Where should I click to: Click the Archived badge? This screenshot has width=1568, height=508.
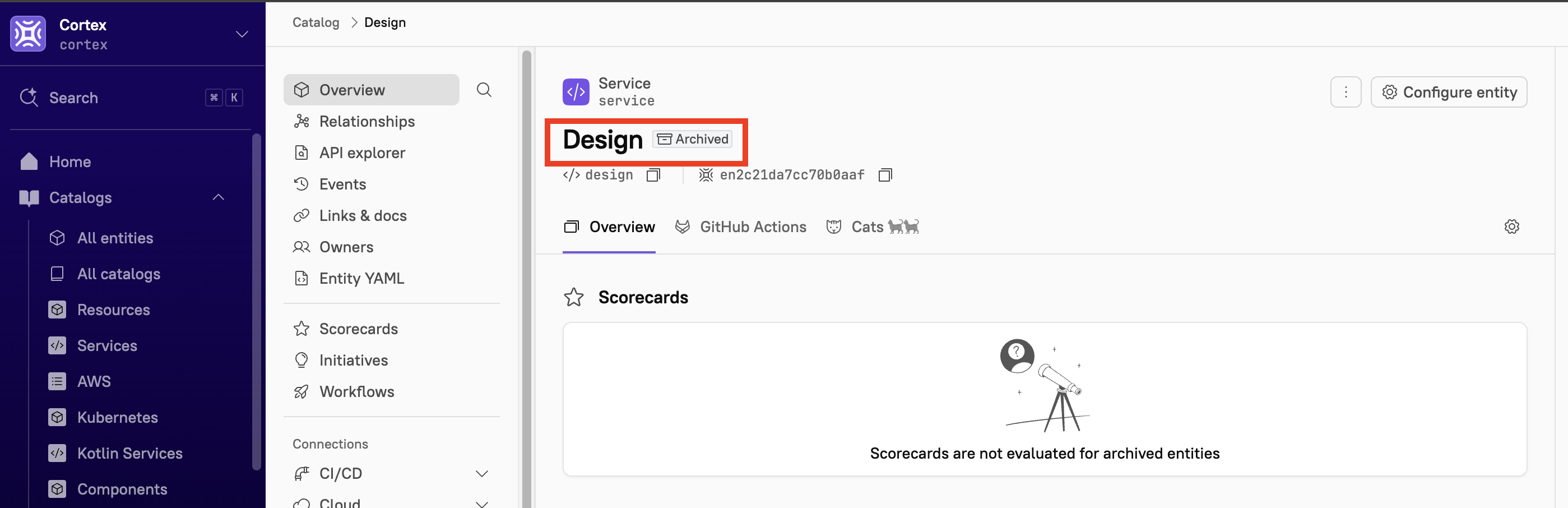693,139
